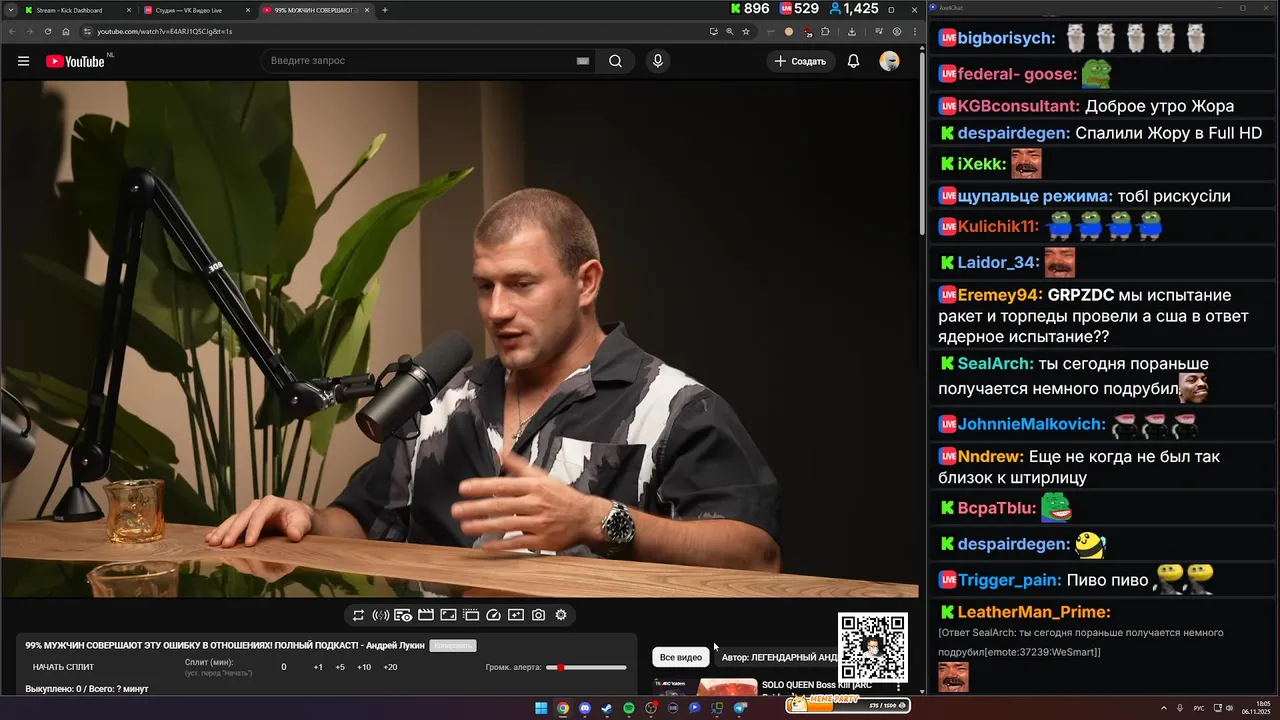Switch to the Студия — VK Видео Live tab
This screenshot has height=720, width=1280.
195,10
